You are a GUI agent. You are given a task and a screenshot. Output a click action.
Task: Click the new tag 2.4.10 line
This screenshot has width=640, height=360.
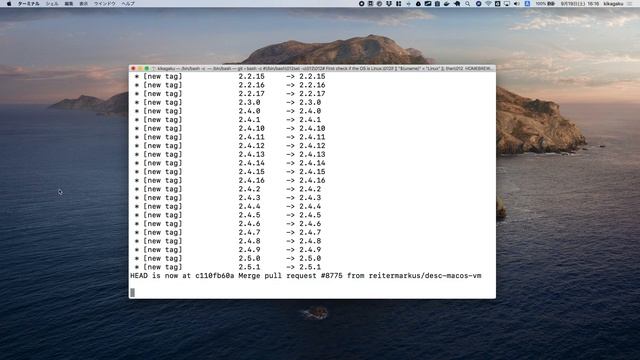click(230, 128)
